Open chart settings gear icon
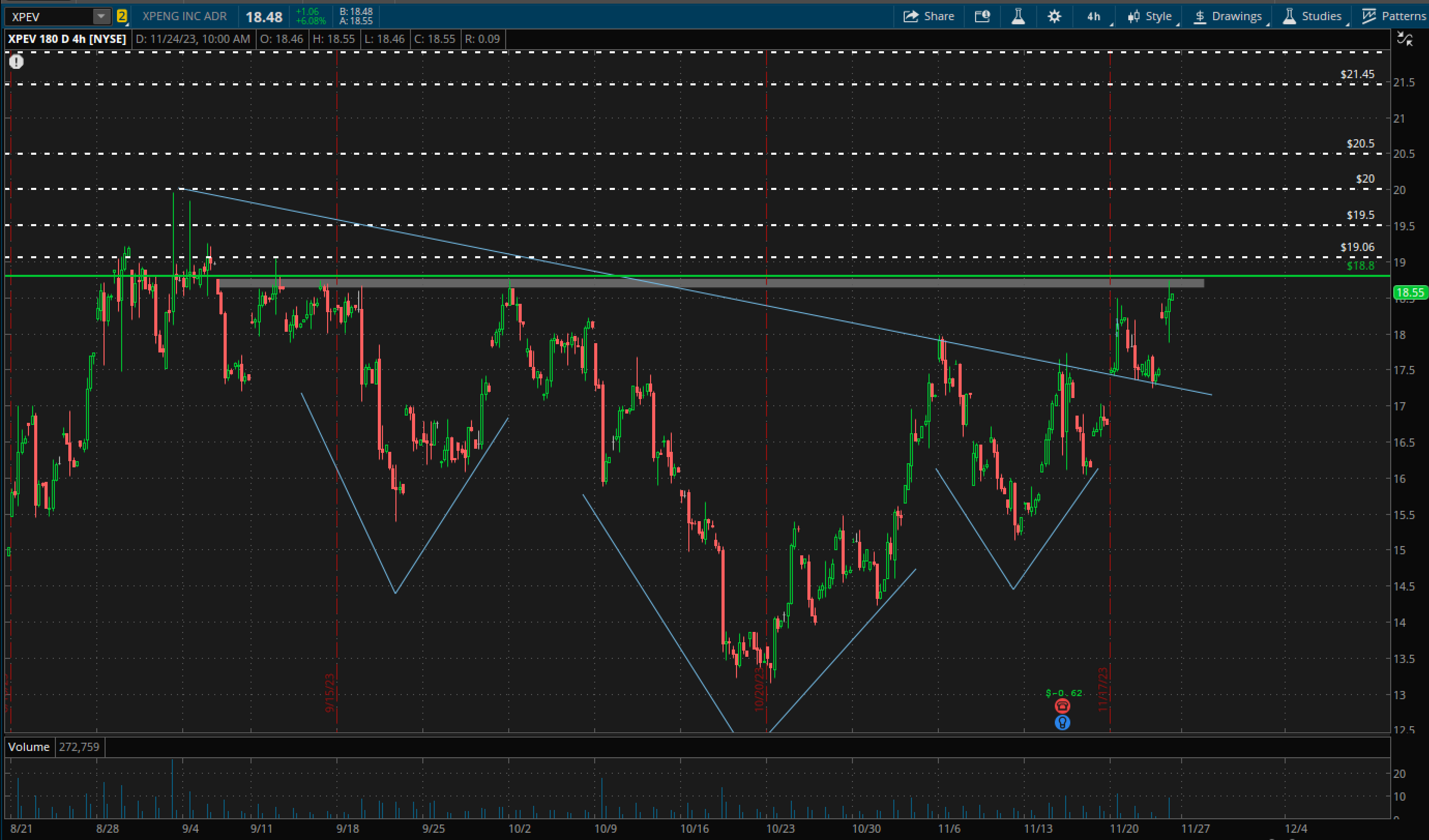This screenshot has height=840, width=1429. pyautogui.click(x=1054, y=16)
